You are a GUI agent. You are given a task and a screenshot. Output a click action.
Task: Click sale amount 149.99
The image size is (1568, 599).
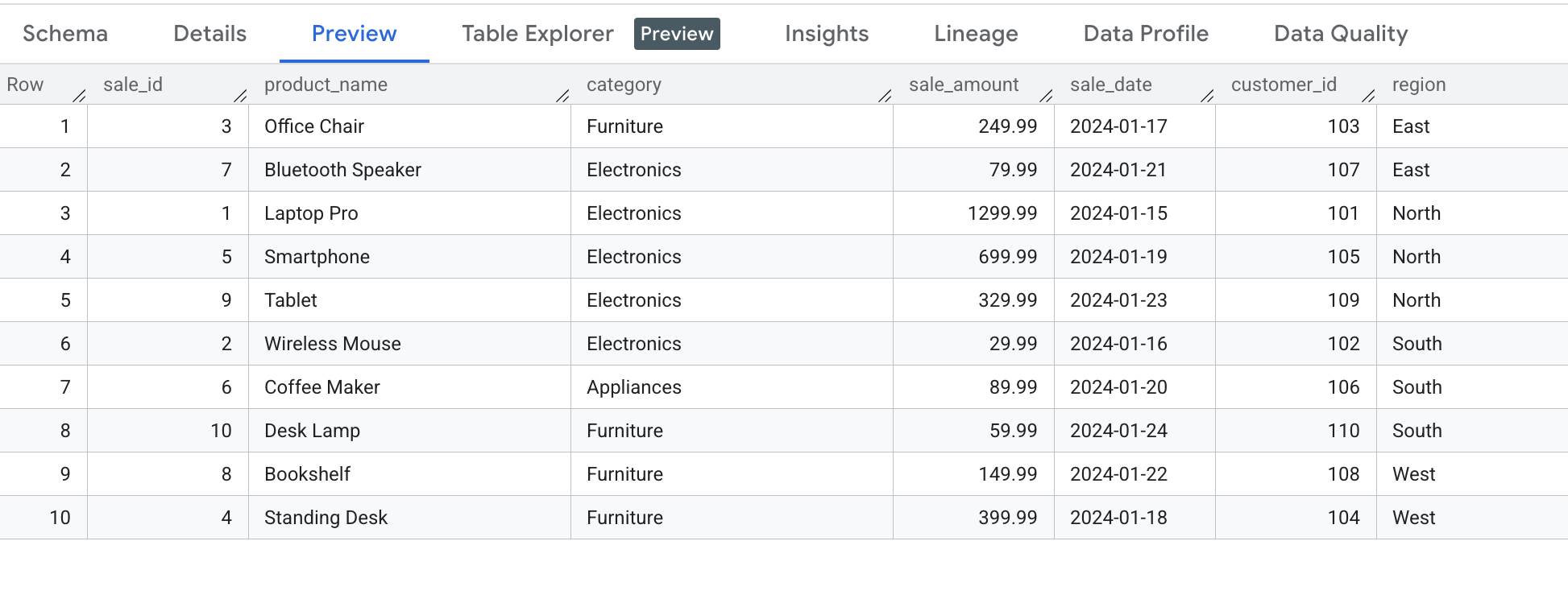click(1008, 474)
